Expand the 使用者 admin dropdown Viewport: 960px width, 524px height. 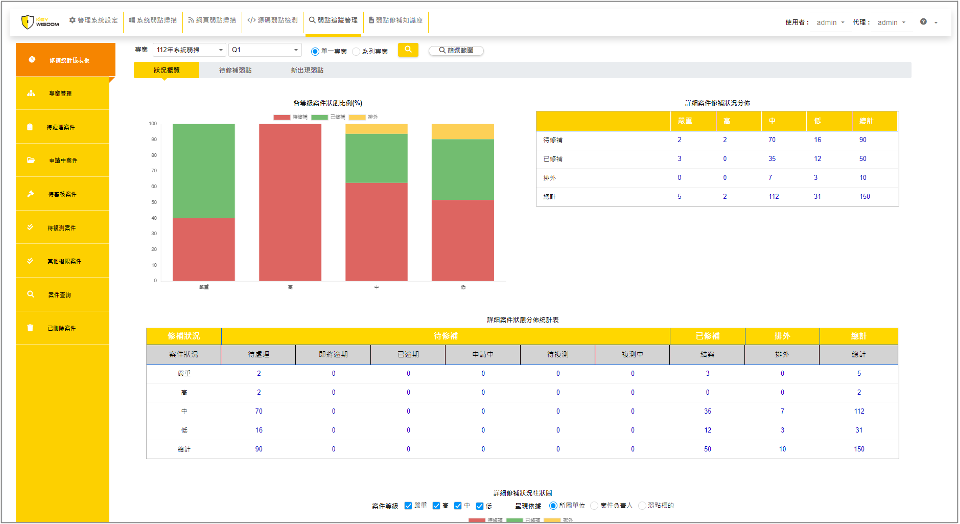click(x=830, y=21)
